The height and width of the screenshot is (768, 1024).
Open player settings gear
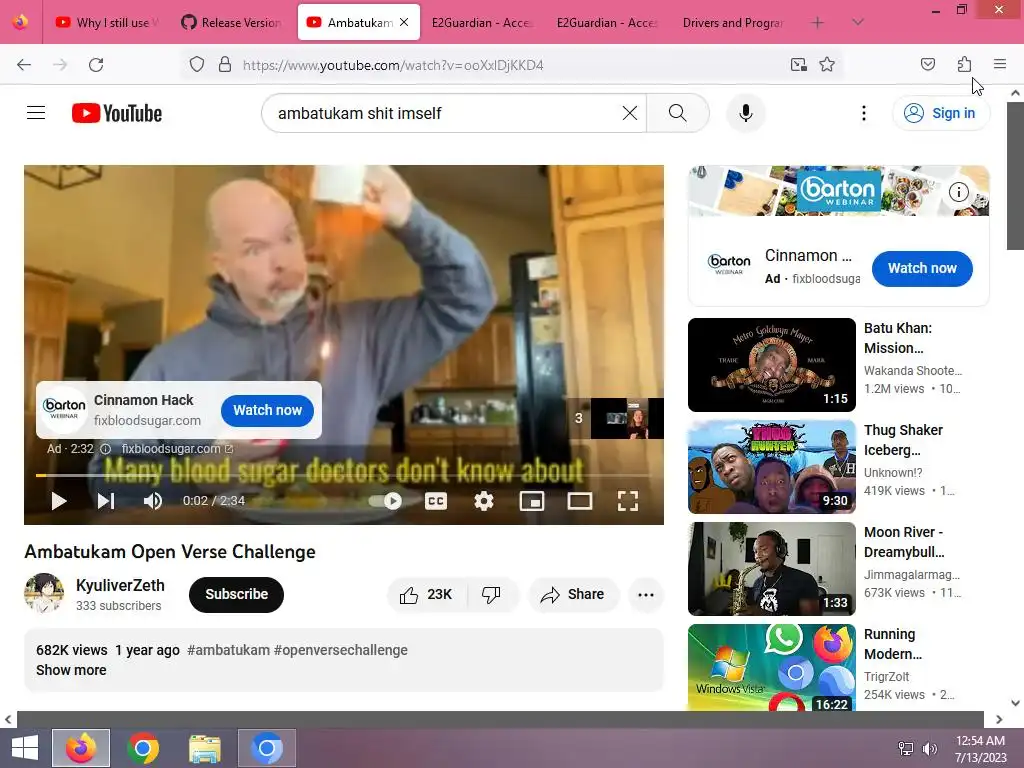coord(483,501)
